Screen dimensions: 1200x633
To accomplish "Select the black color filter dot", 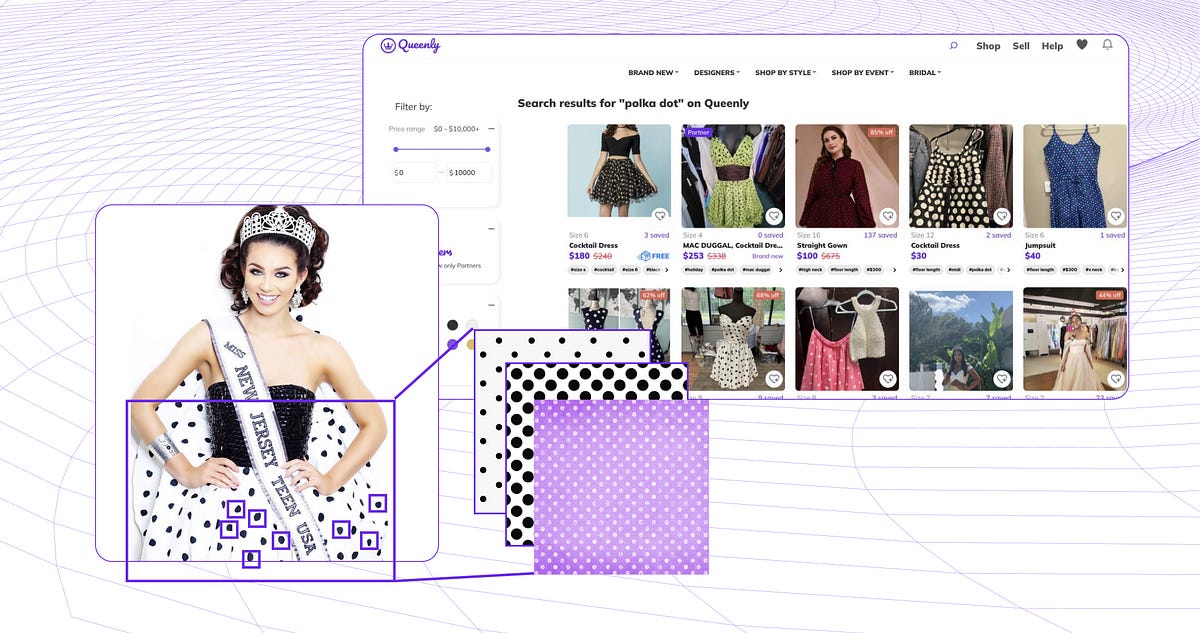I will 452,324.
